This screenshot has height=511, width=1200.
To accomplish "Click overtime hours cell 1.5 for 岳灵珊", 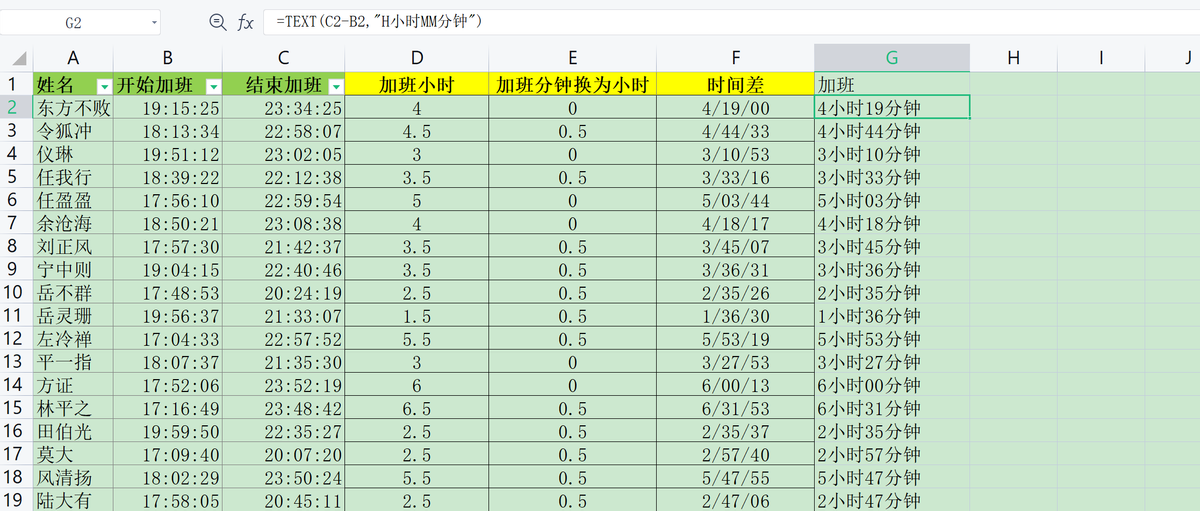I will point(416,315).
